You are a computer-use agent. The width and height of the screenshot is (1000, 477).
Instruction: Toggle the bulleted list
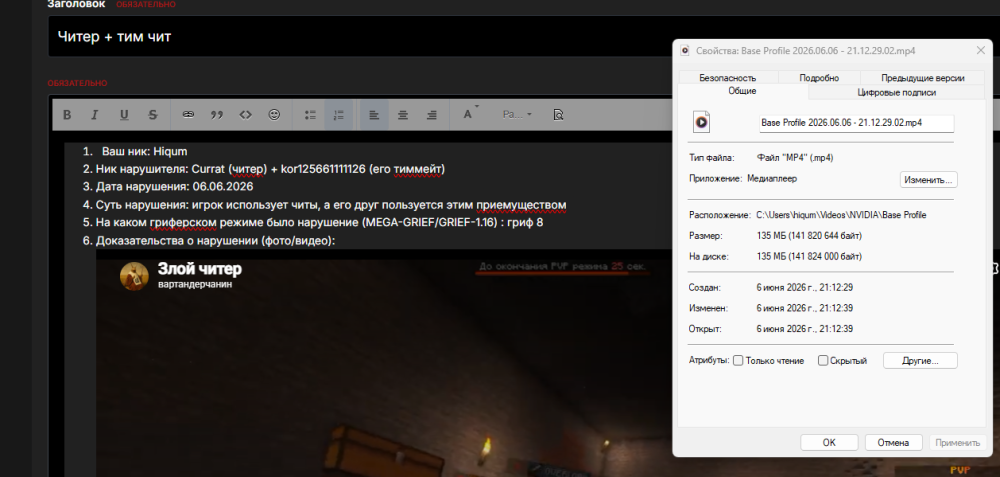coord(311,115)
